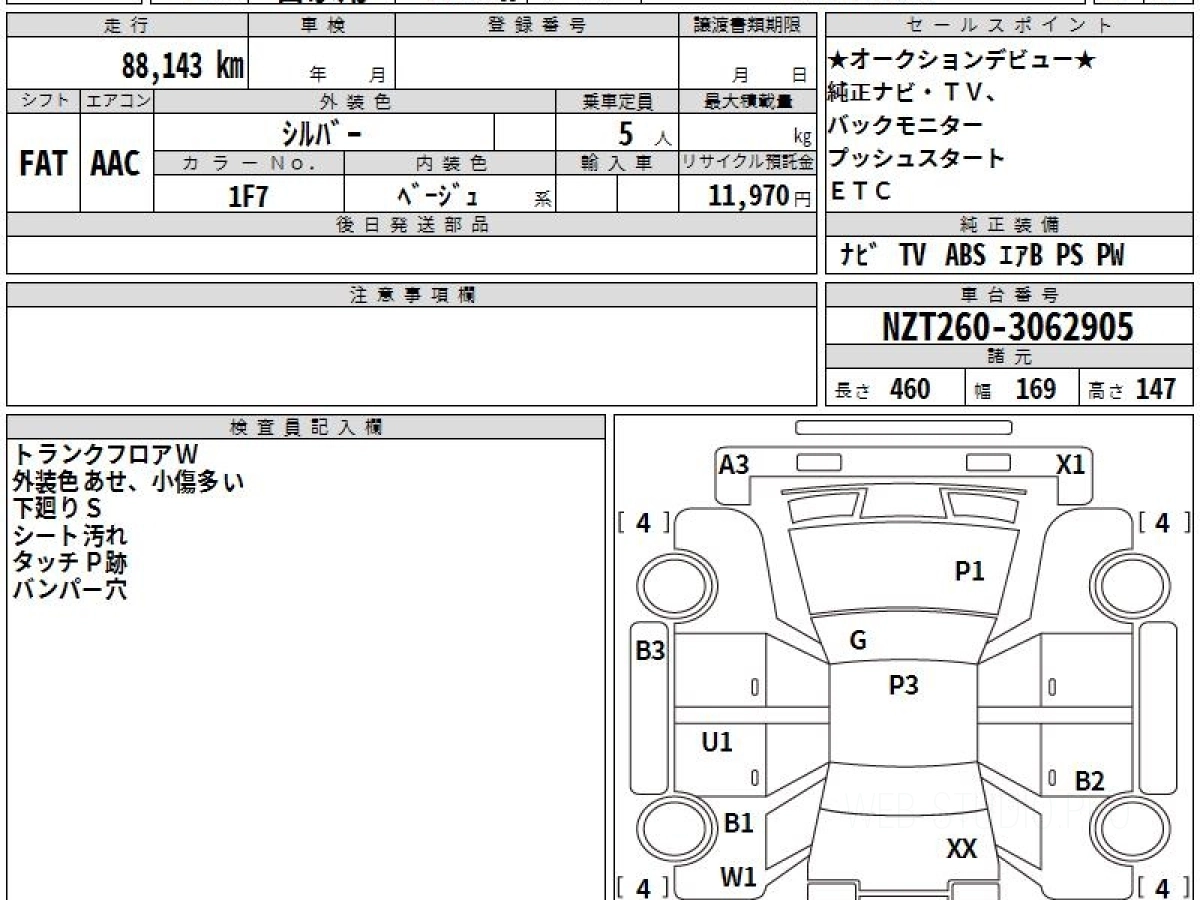The image size is (1200, 900).
Task: Click the length value 460
Action: [x=910, y=388]
